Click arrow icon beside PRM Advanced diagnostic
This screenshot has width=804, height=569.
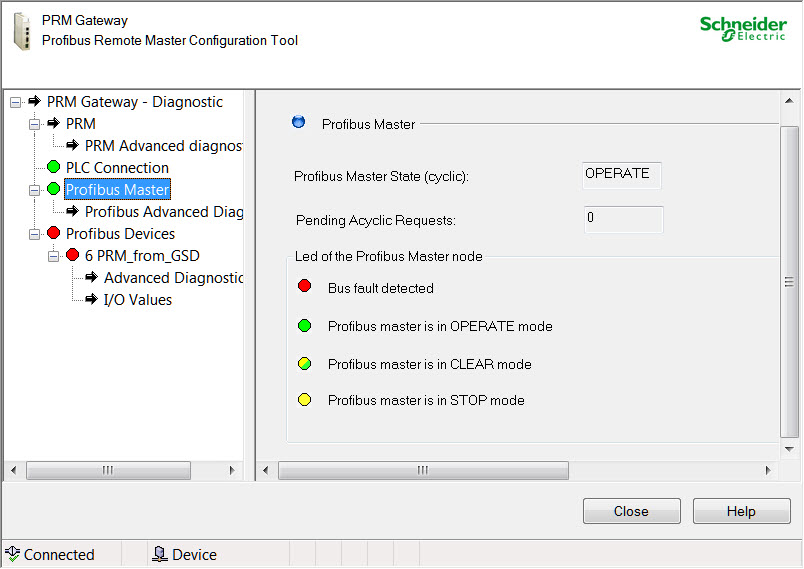(72, 145)
